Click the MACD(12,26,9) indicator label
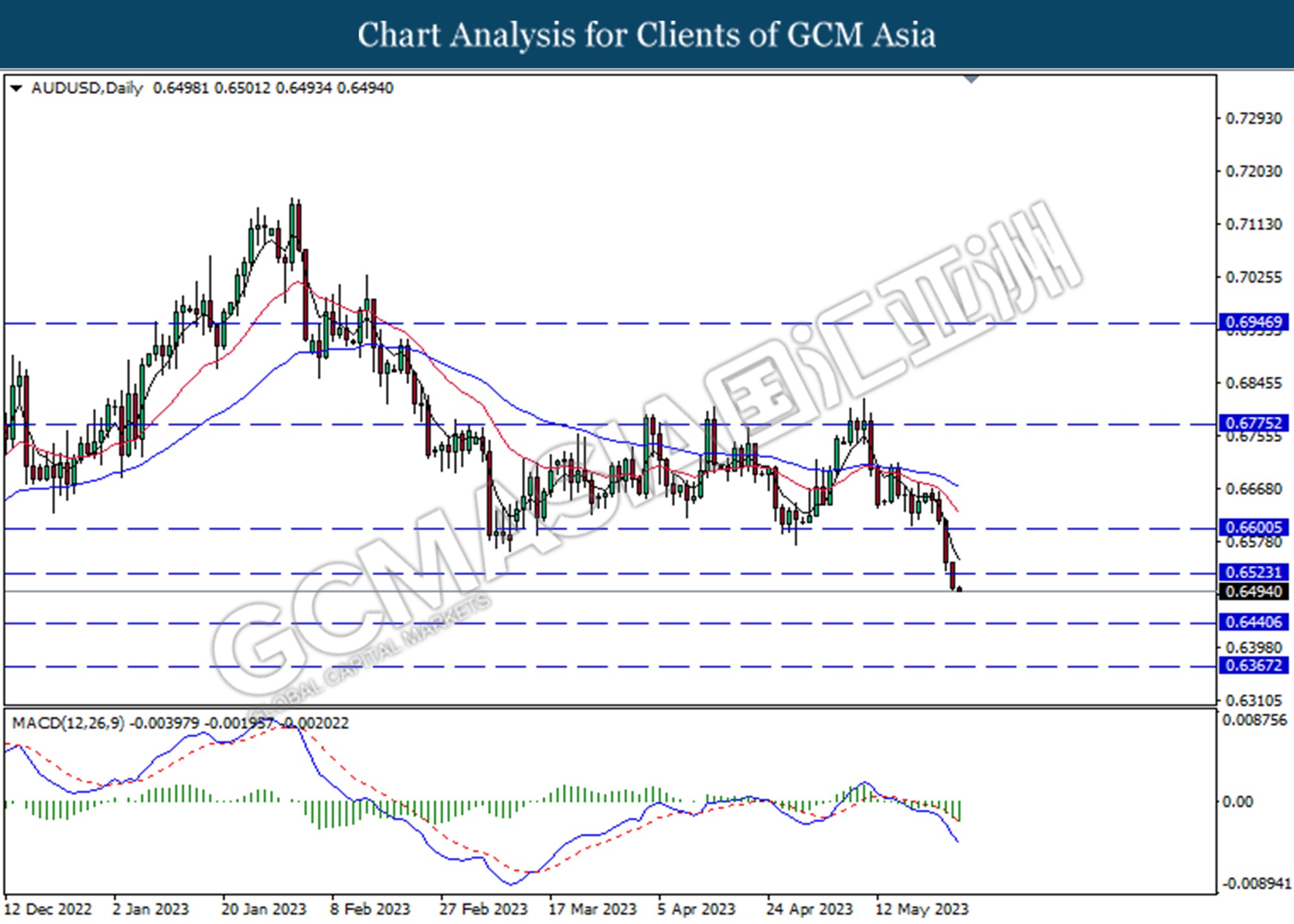 68,723
